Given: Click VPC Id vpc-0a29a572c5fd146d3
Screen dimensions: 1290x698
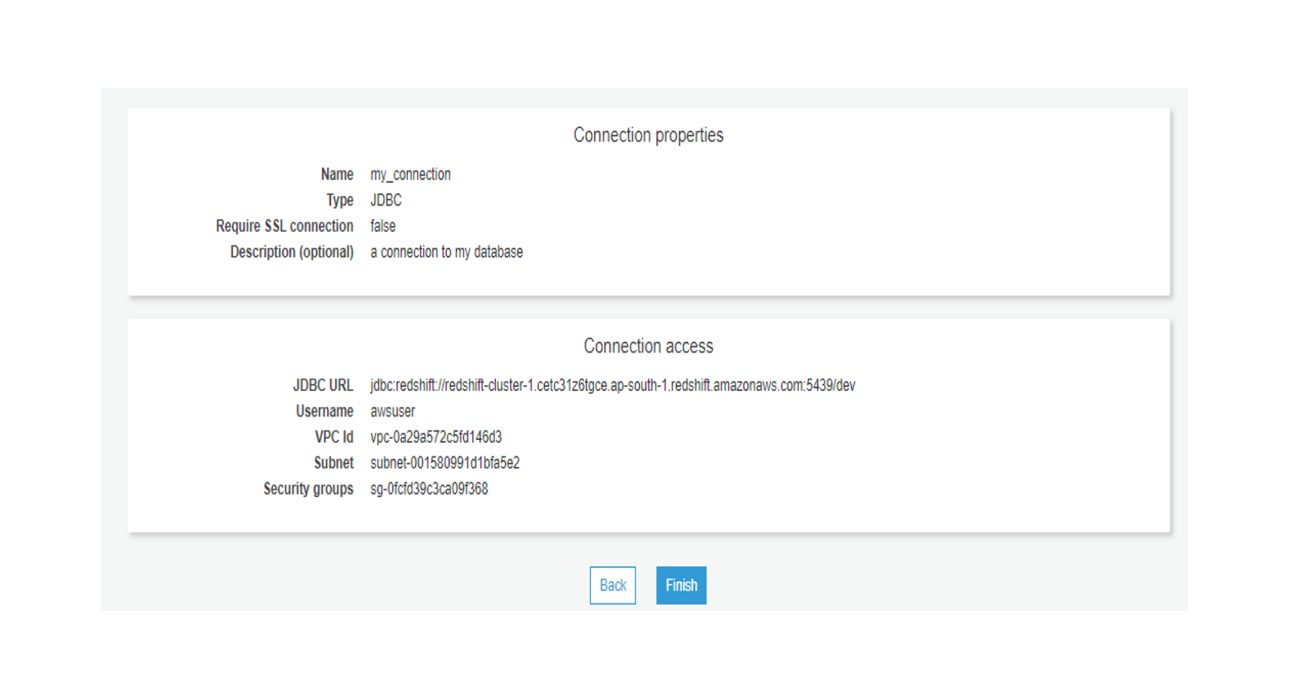Looking at the screenshot, I should pos(436,437).
